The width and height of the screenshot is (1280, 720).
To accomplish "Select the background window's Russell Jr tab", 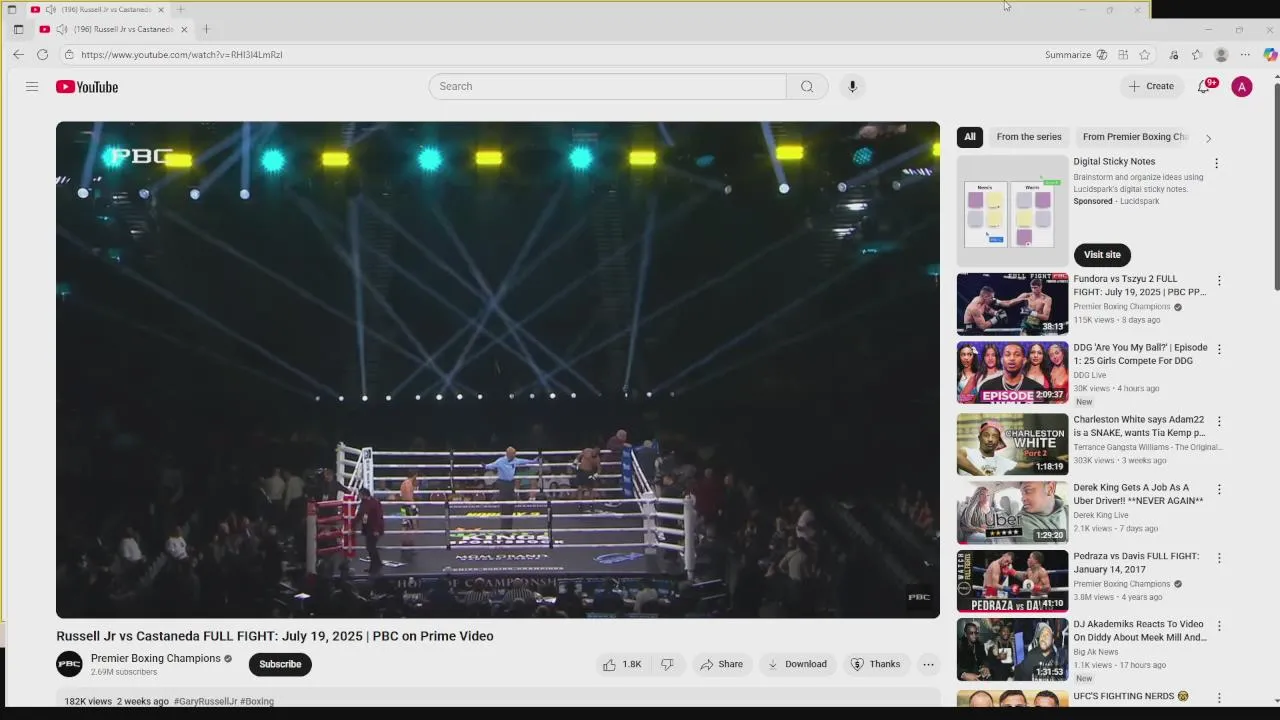I will [96, 9].
